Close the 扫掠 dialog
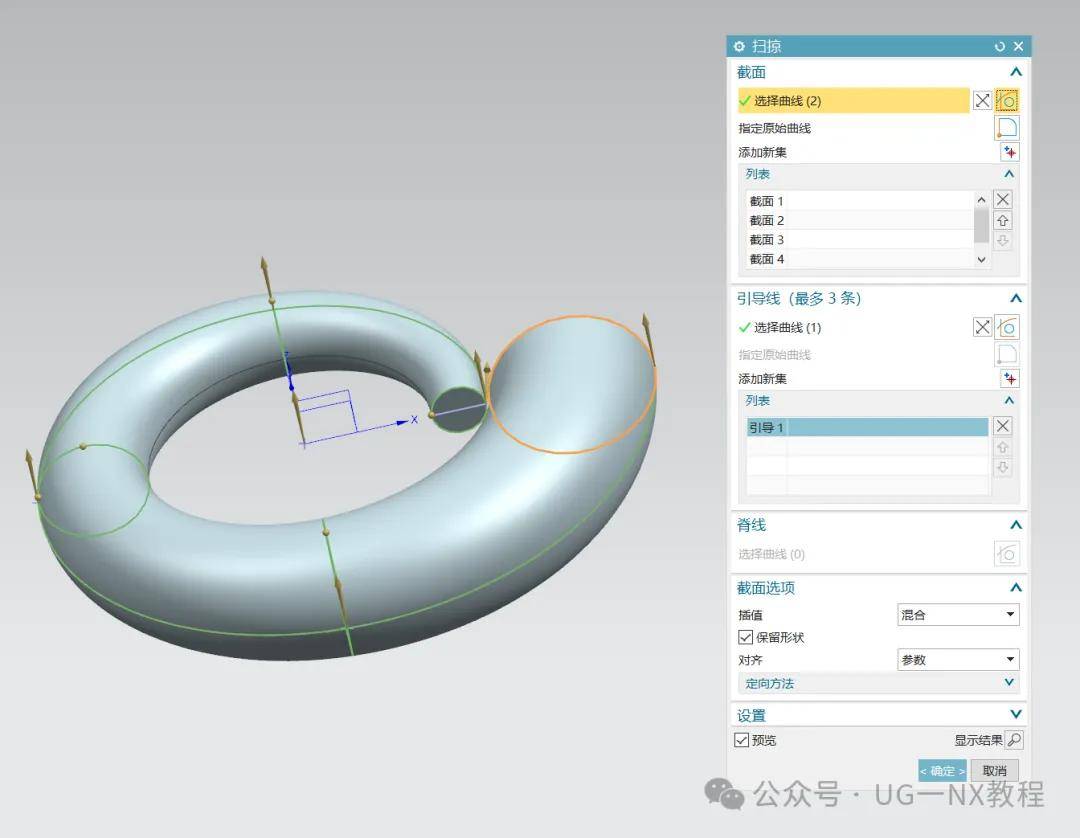The width and height of the screenshot is (1080, 838). 1019,46
